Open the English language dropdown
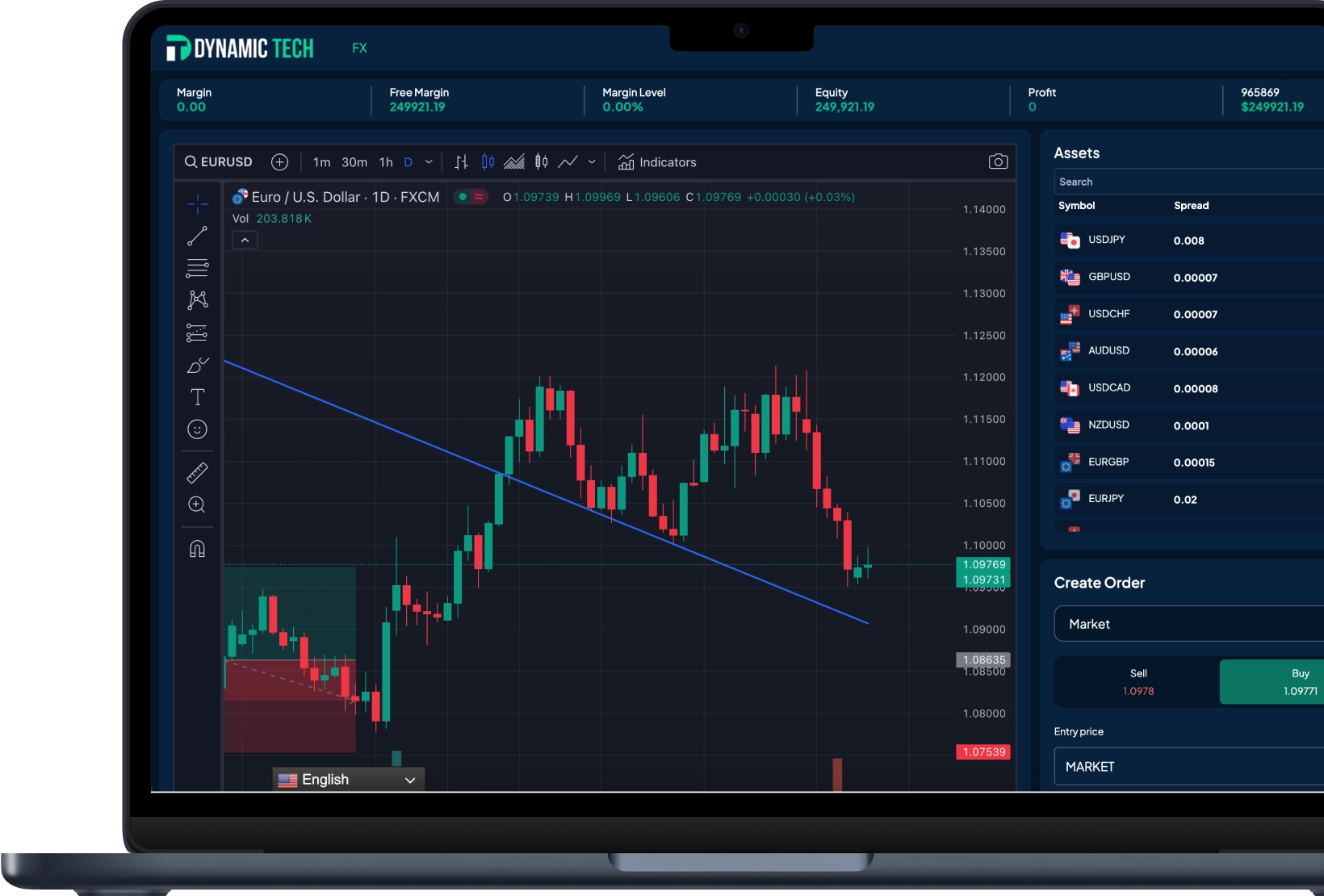This screenshot has width=1324, height=896. 348,780
